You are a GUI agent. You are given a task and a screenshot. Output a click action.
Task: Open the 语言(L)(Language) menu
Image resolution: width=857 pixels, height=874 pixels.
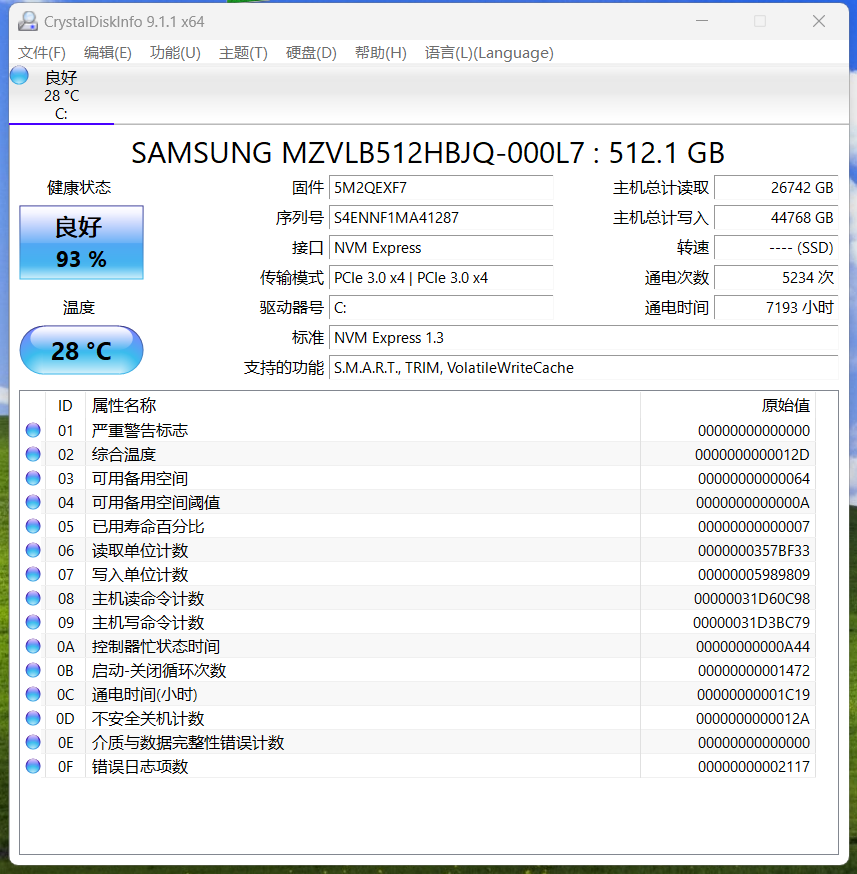point(488,53)
